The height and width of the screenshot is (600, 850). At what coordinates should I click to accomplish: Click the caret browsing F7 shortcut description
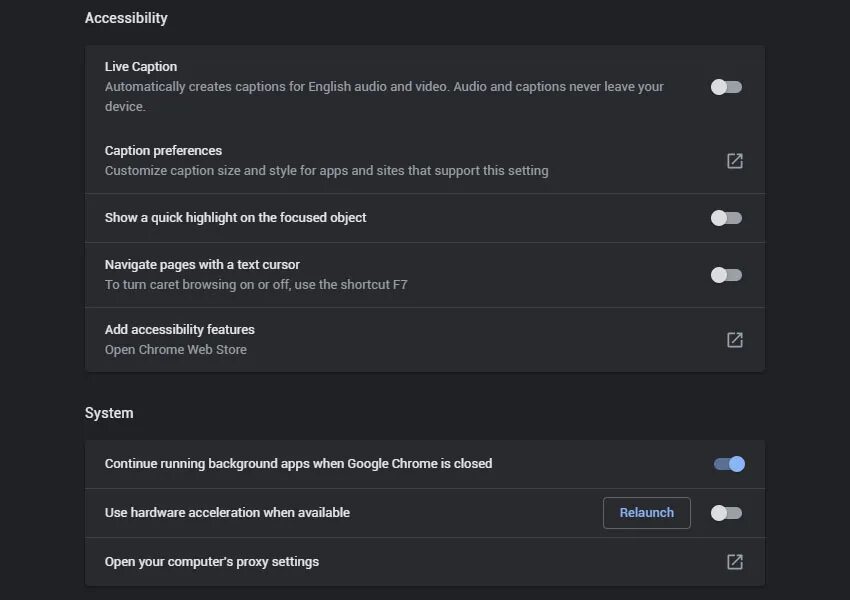coord(256,285)
